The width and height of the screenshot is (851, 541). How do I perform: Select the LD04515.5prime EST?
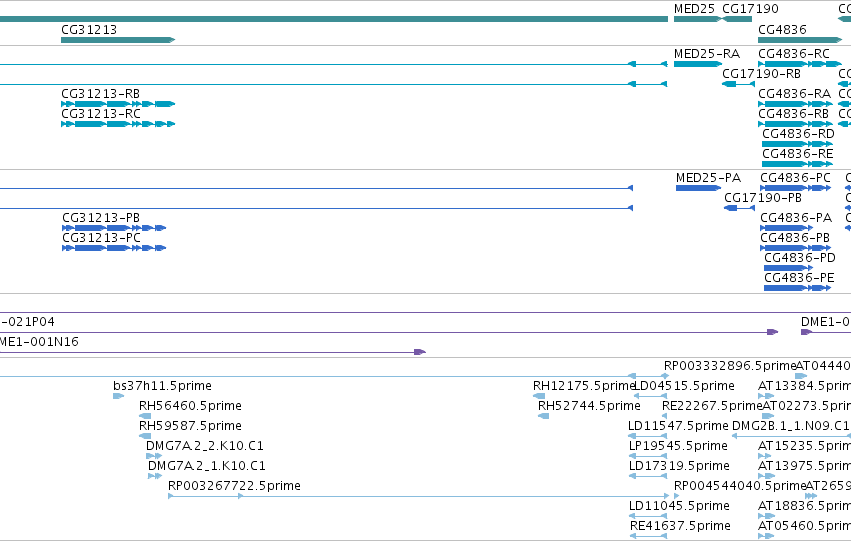pos(651,396)
